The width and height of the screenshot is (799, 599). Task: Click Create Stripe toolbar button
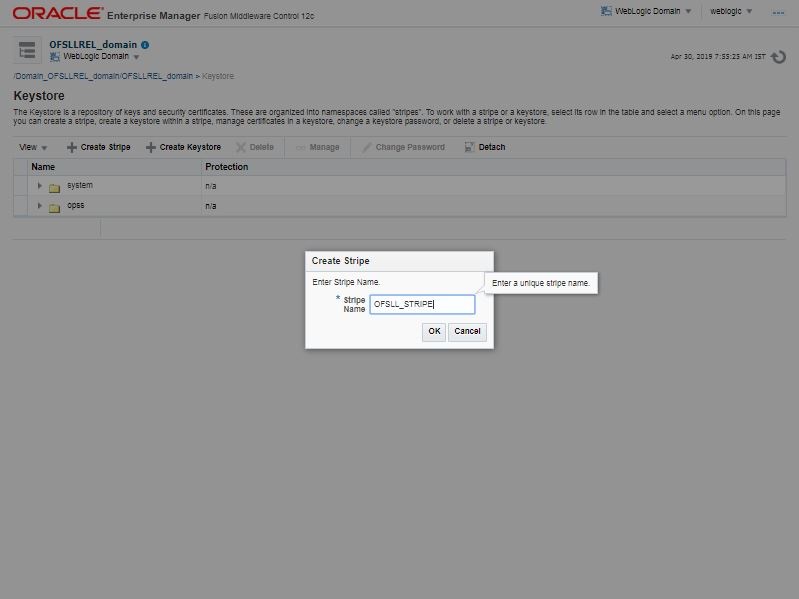pos(99,147)
